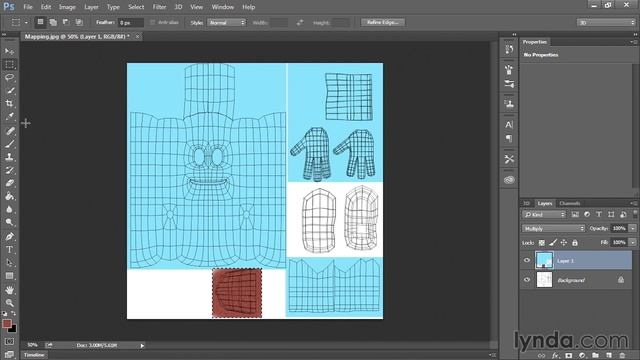This screenshot has height=360, width=640.
Task: Create a new layer icon
Action: (x=609, y=356)
